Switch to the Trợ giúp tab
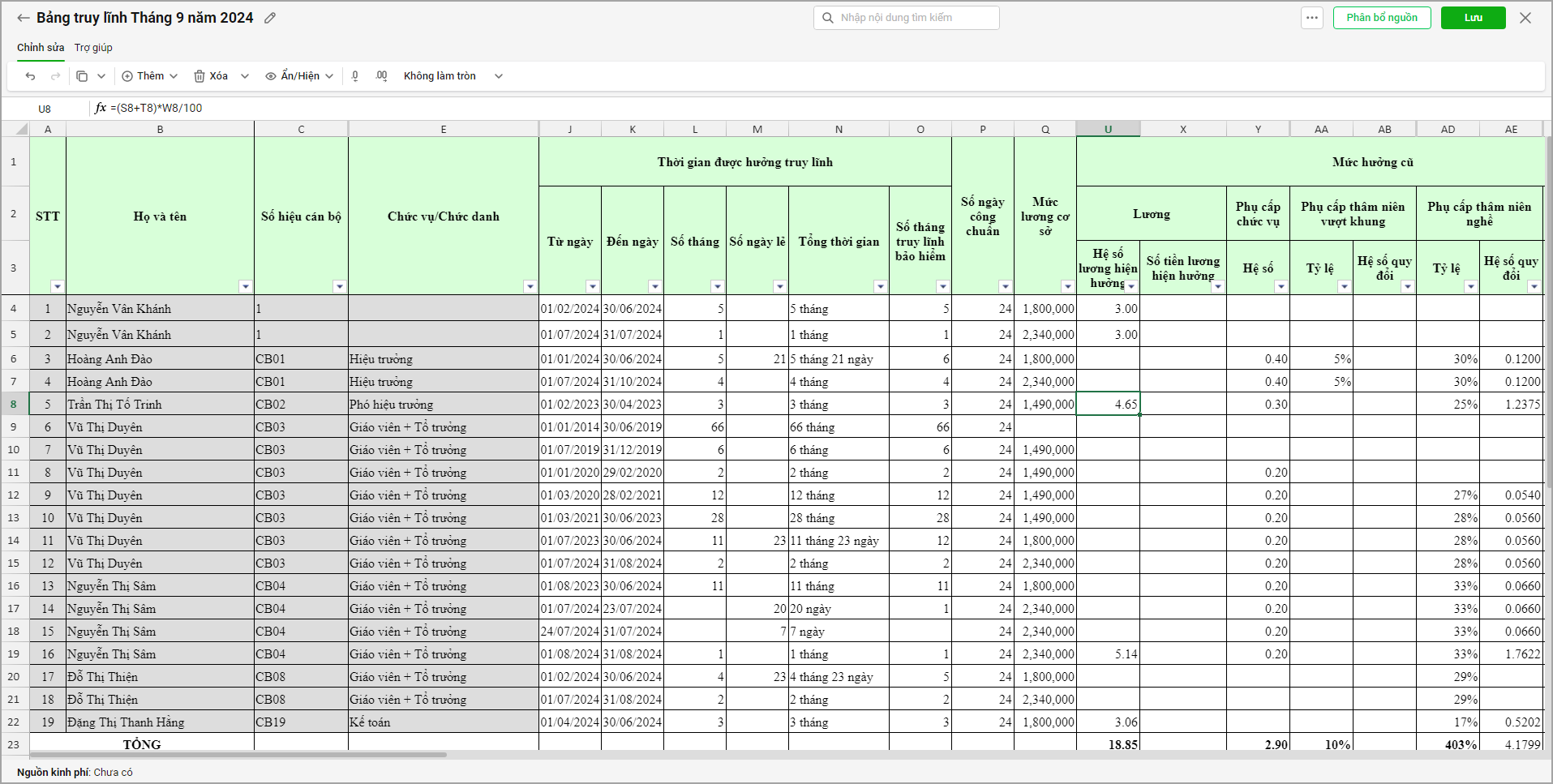This screenshot has height=784, width=1553. [x=93, y=48]
